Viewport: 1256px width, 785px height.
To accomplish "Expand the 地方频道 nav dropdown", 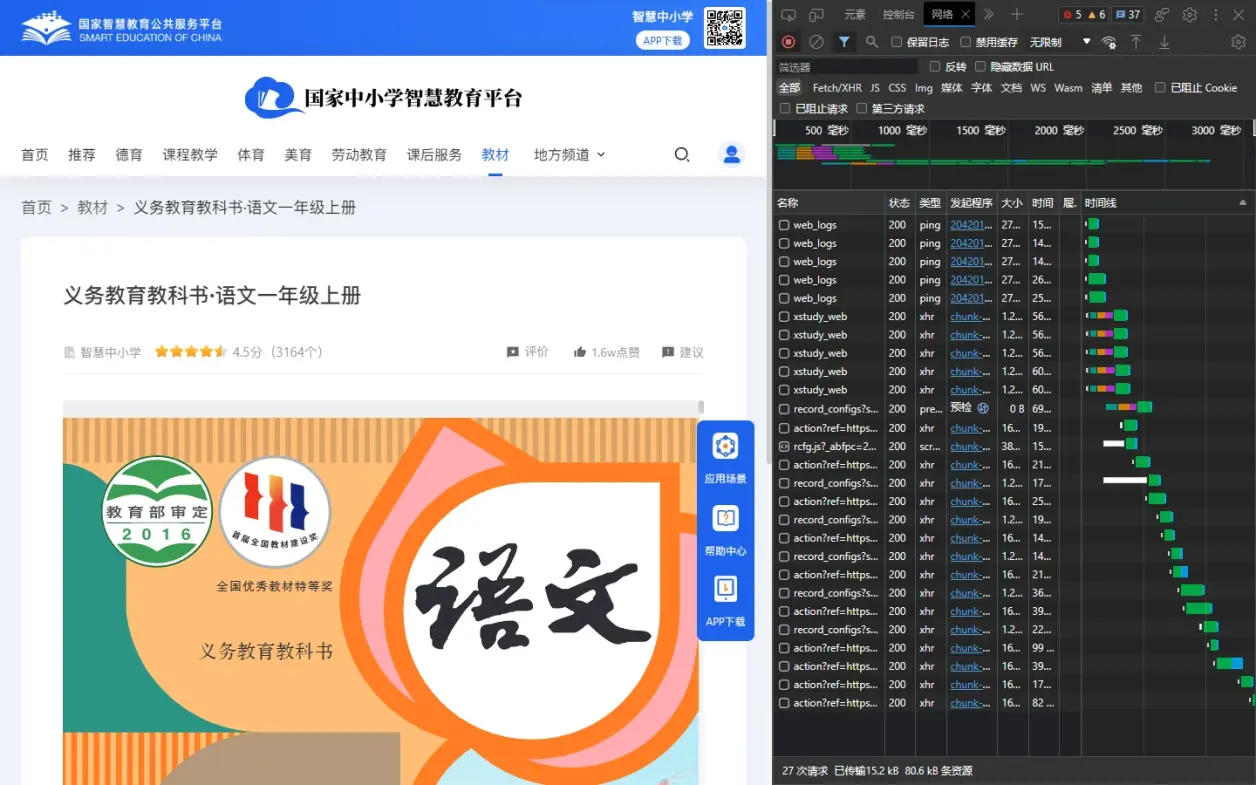I will tap(569, 154).
